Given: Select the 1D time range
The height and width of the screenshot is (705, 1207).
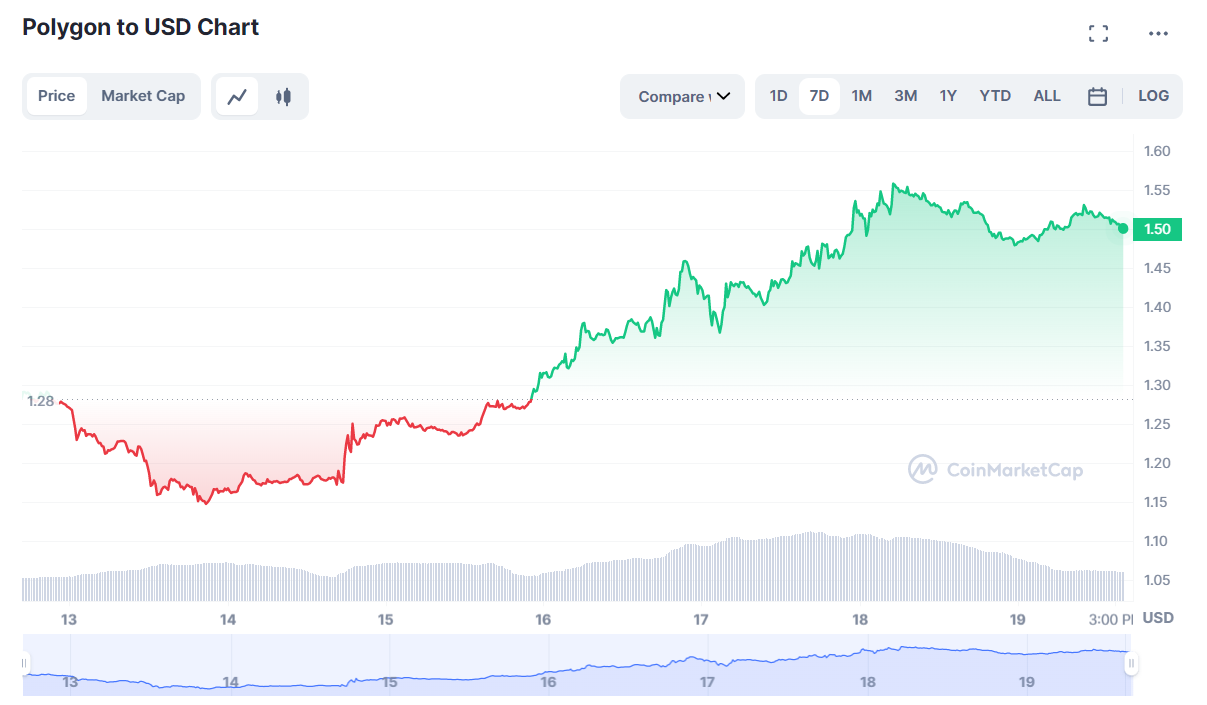Looking at the screenshot, I should pyautogui.click(x=778, y=96).
